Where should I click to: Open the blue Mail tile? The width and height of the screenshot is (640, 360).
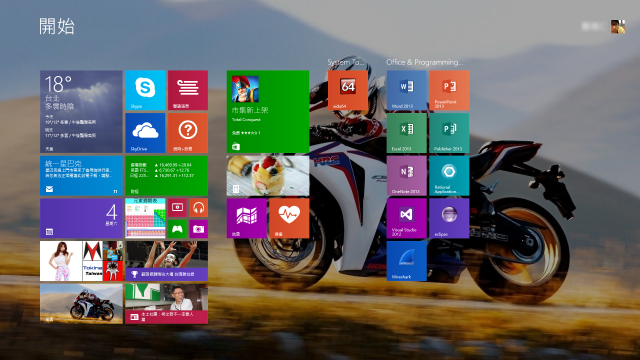81,176
